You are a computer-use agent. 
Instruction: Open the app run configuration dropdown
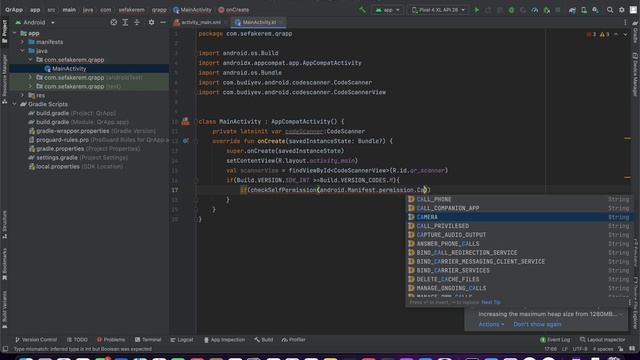[x=387, y=10]
